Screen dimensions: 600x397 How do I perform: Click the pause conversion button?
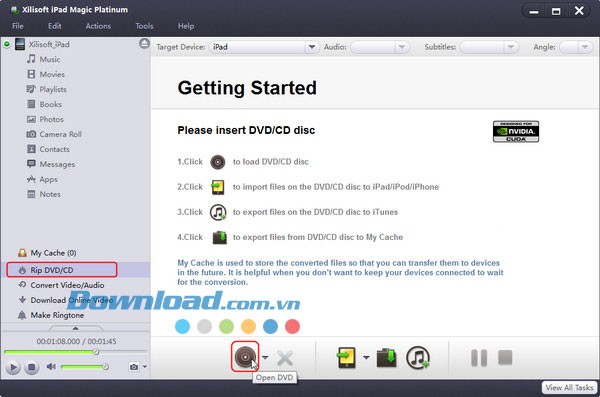[x=479, y=358]
